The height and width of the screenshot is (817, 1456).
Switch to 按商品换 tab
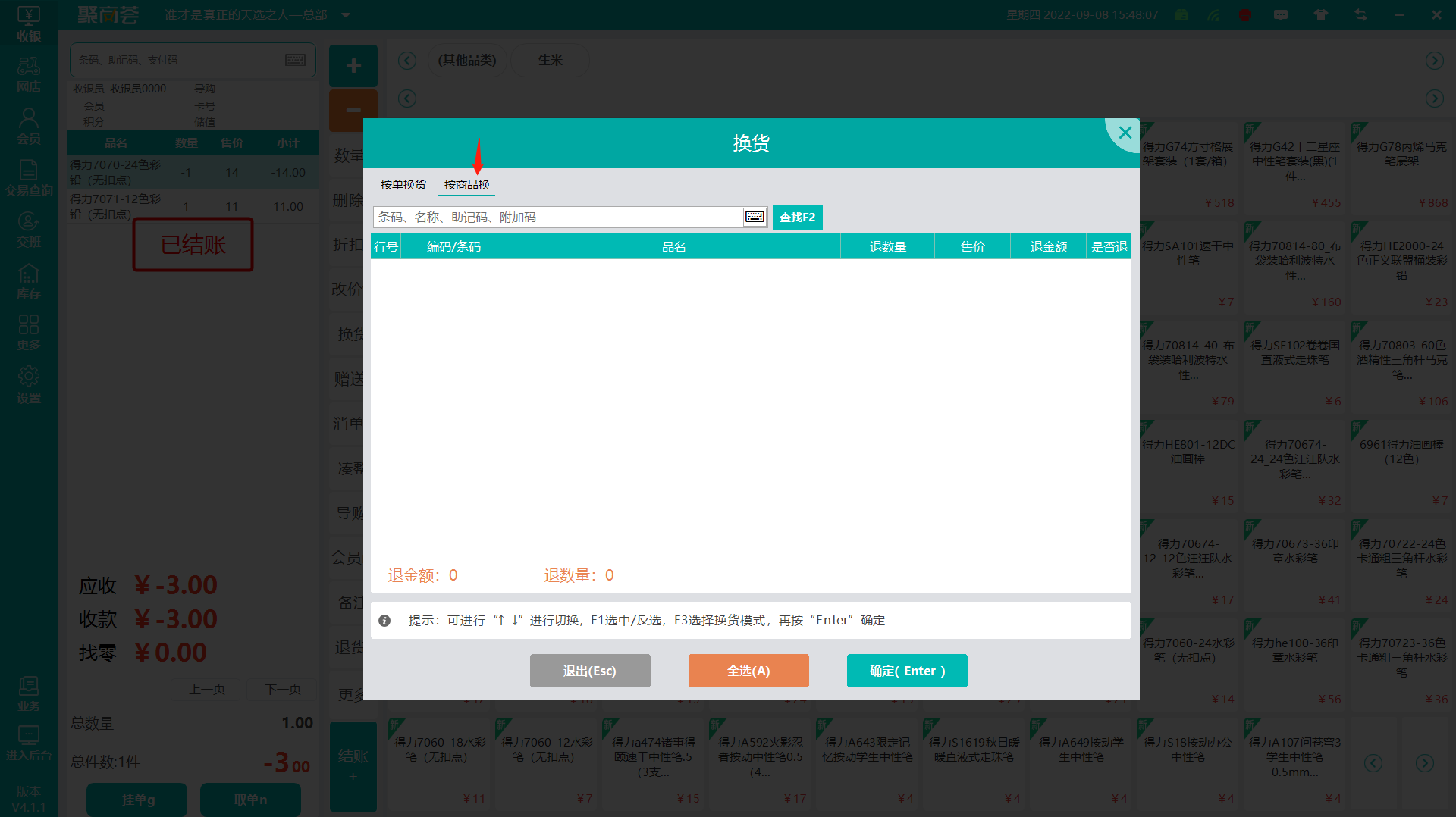[467, 185]
